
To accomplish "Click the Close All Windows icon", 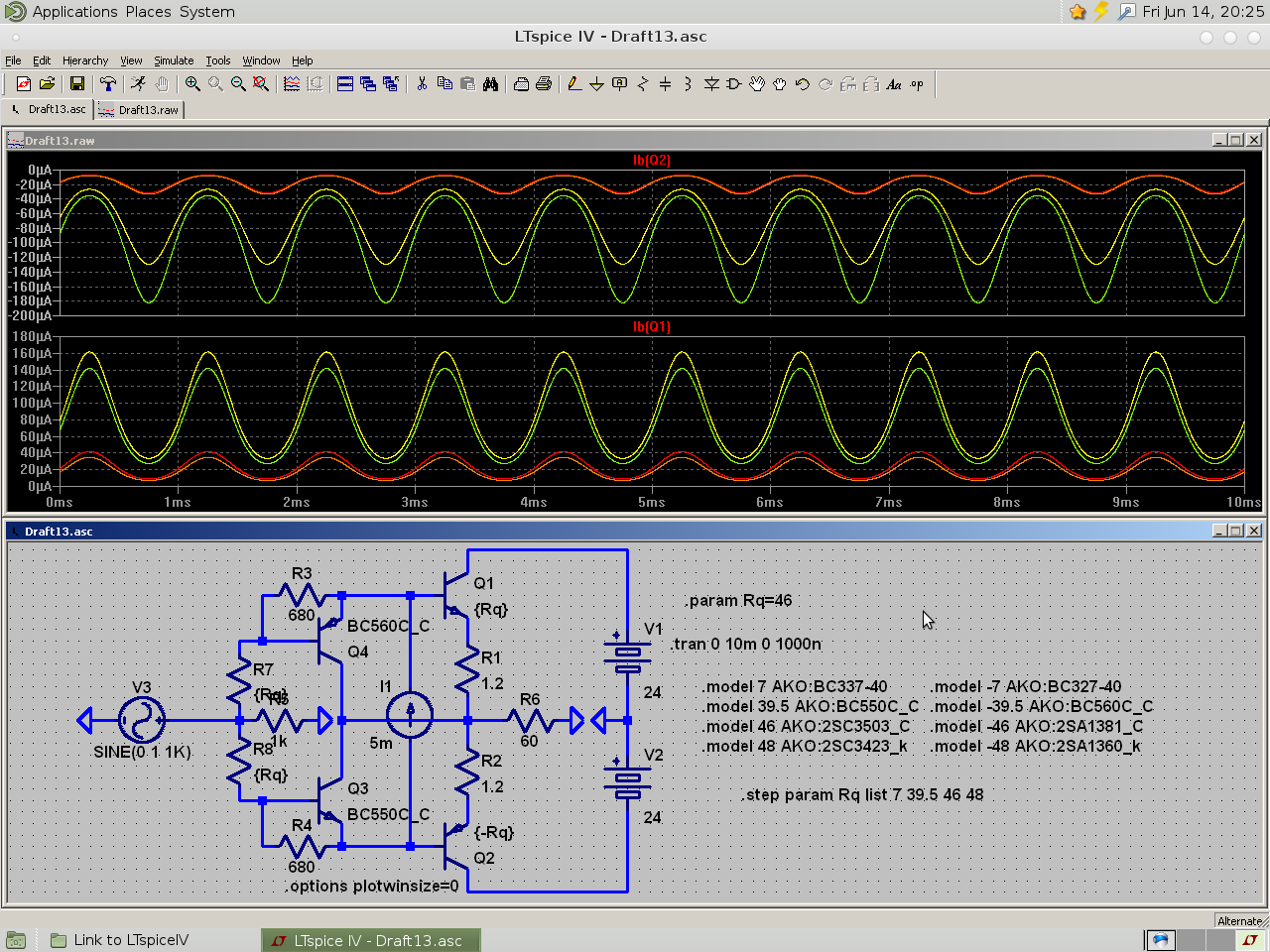I will 391,84.
